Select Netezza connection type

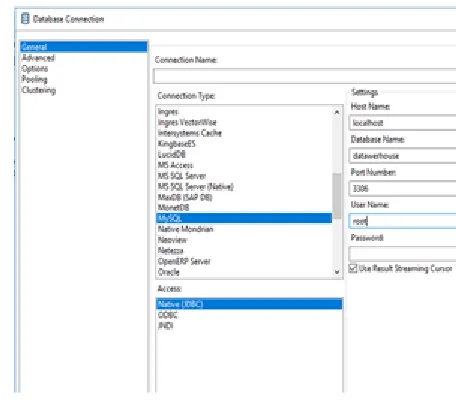click(171, 250)
